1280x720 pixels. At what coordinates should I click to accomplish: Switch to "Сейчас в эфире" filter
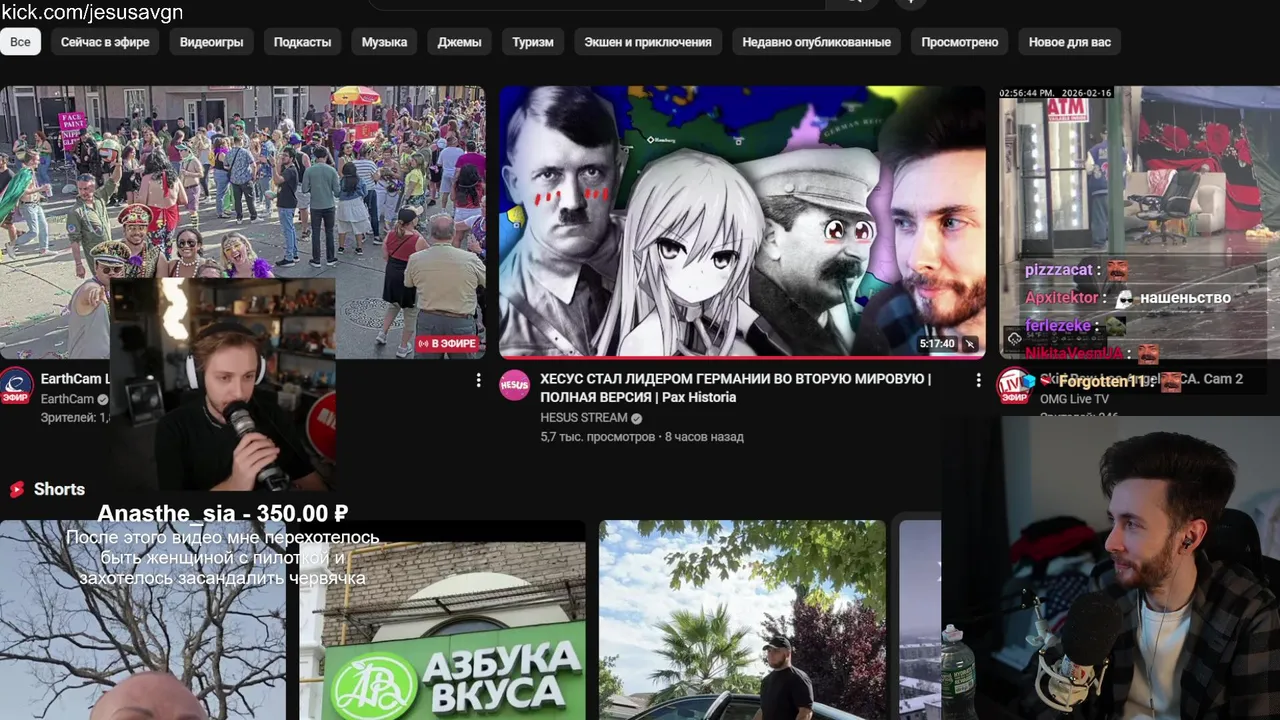click(x=105, y=42)
